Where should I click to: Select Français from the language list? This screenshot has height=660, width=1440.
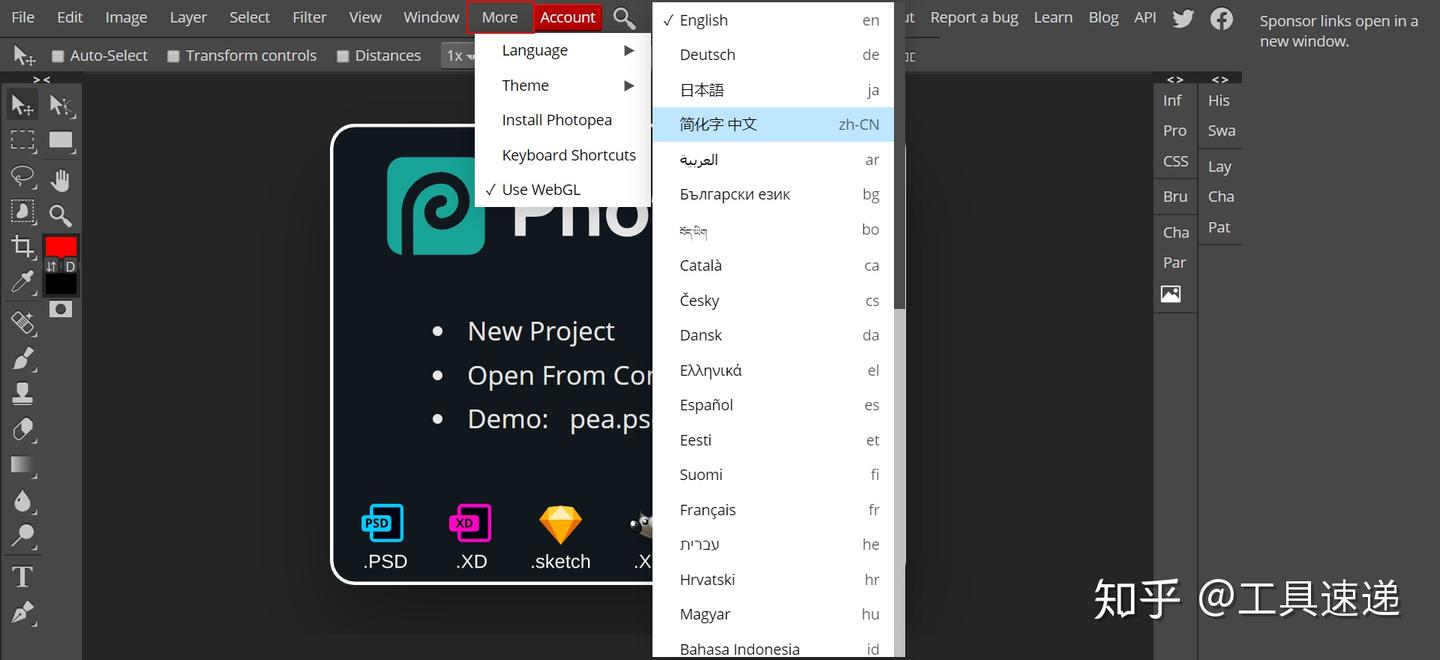tap(772, 510)
